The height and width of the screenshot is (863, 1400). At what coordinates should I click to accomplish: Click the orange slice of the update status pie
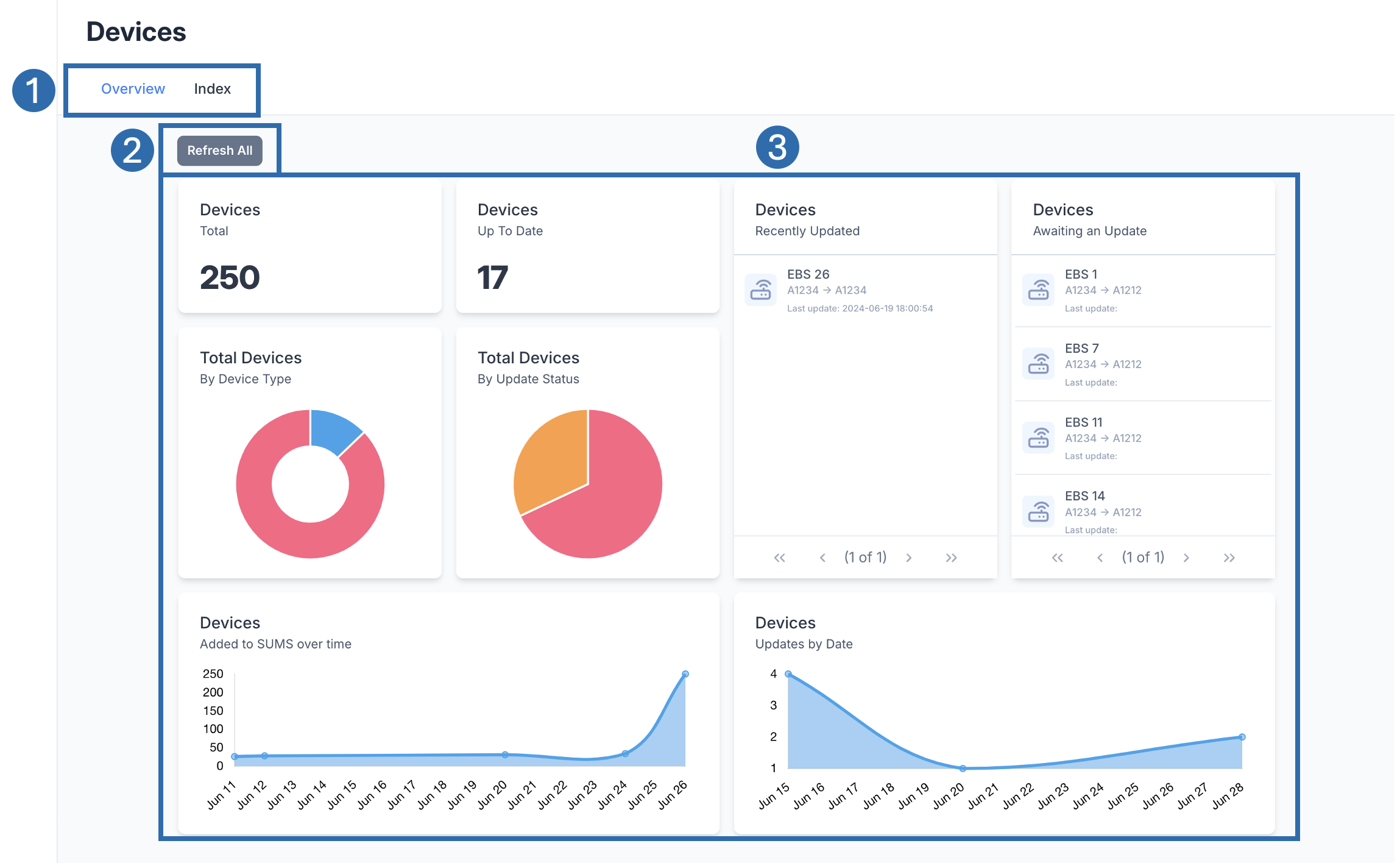[x=554, y=457]
